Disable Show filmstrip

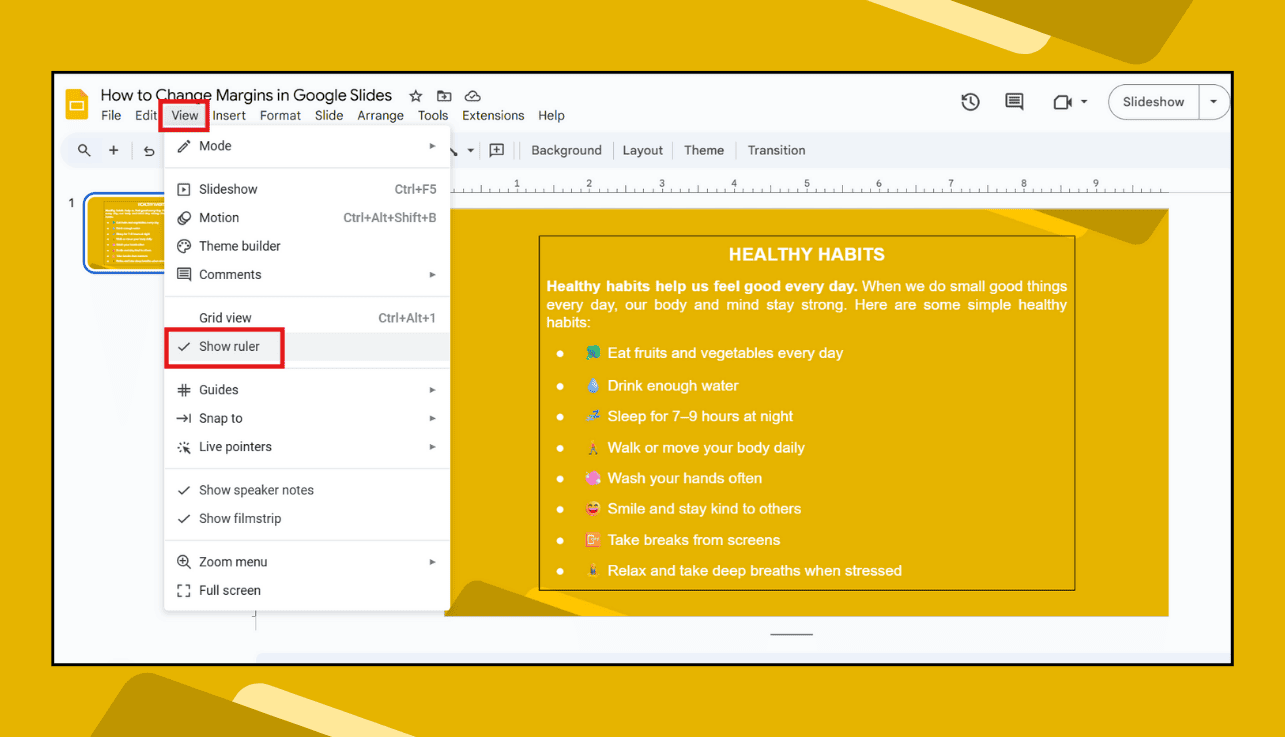coord(243,518)
